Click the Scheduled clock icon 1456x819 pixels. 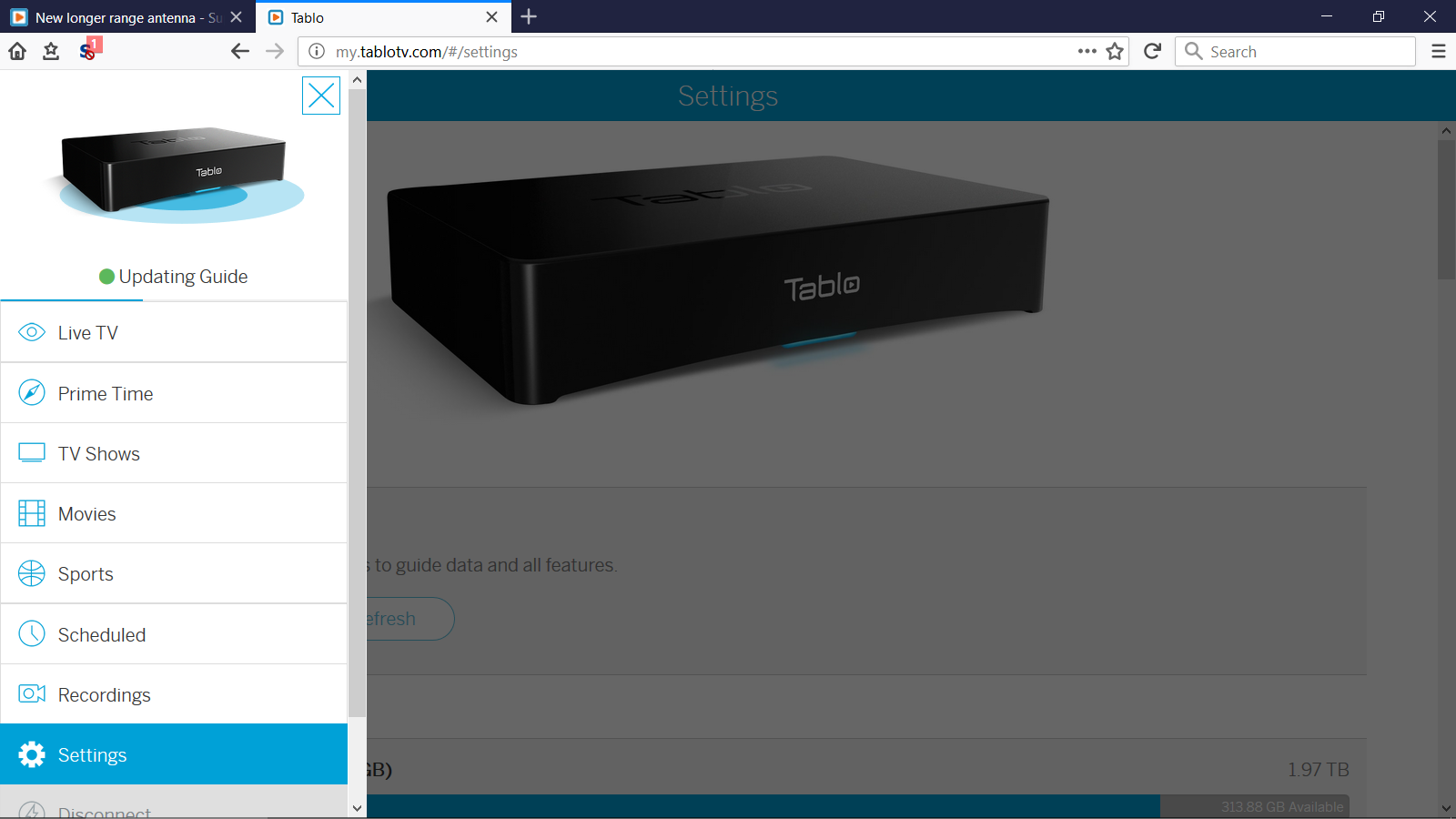tap(32, 633)
